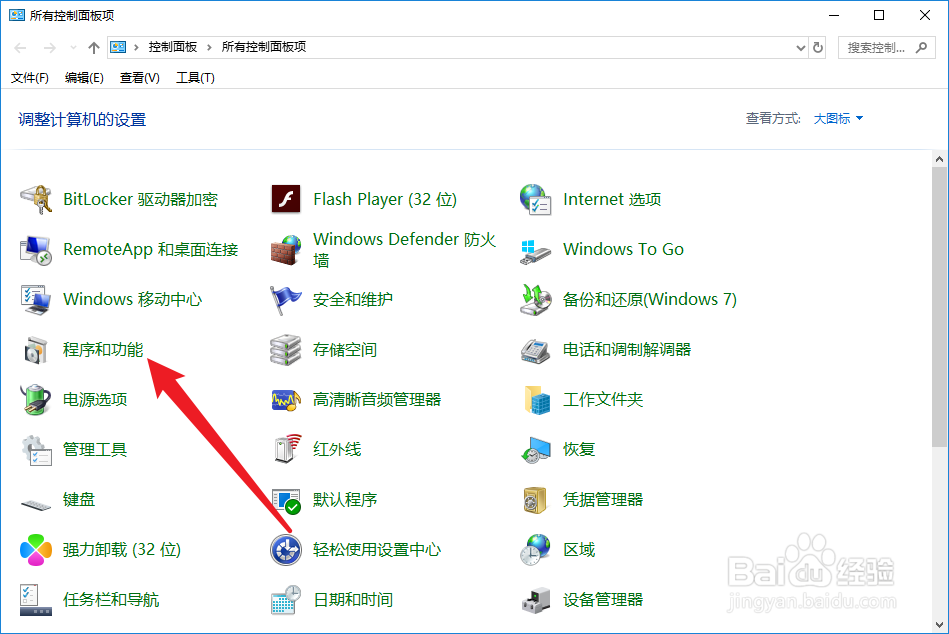Open the 备份和还原(Windows 7) icon
The height and width of the screenshot is (634, 949).
click(x=536, y=299)
